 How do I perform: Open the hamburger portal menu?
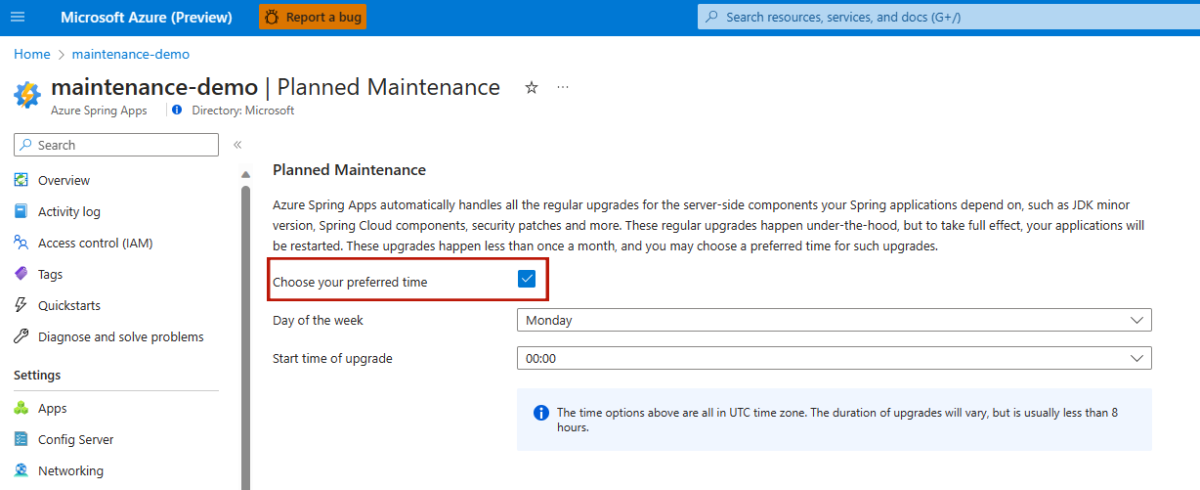pos(18,17)
